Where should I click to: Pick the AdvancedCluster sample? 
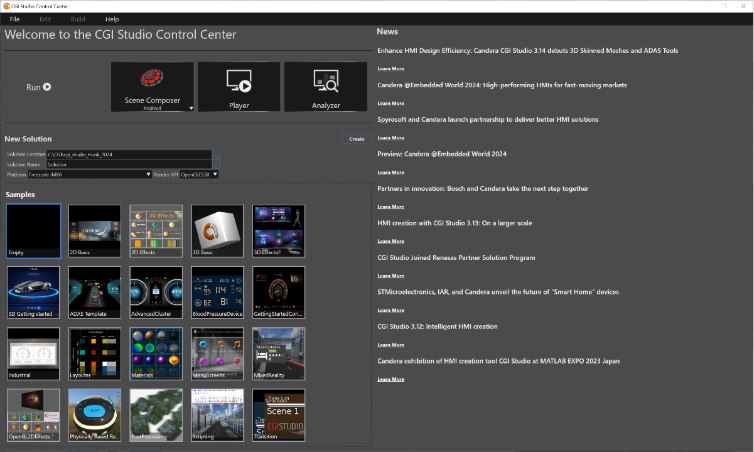(x=156, y=292)
